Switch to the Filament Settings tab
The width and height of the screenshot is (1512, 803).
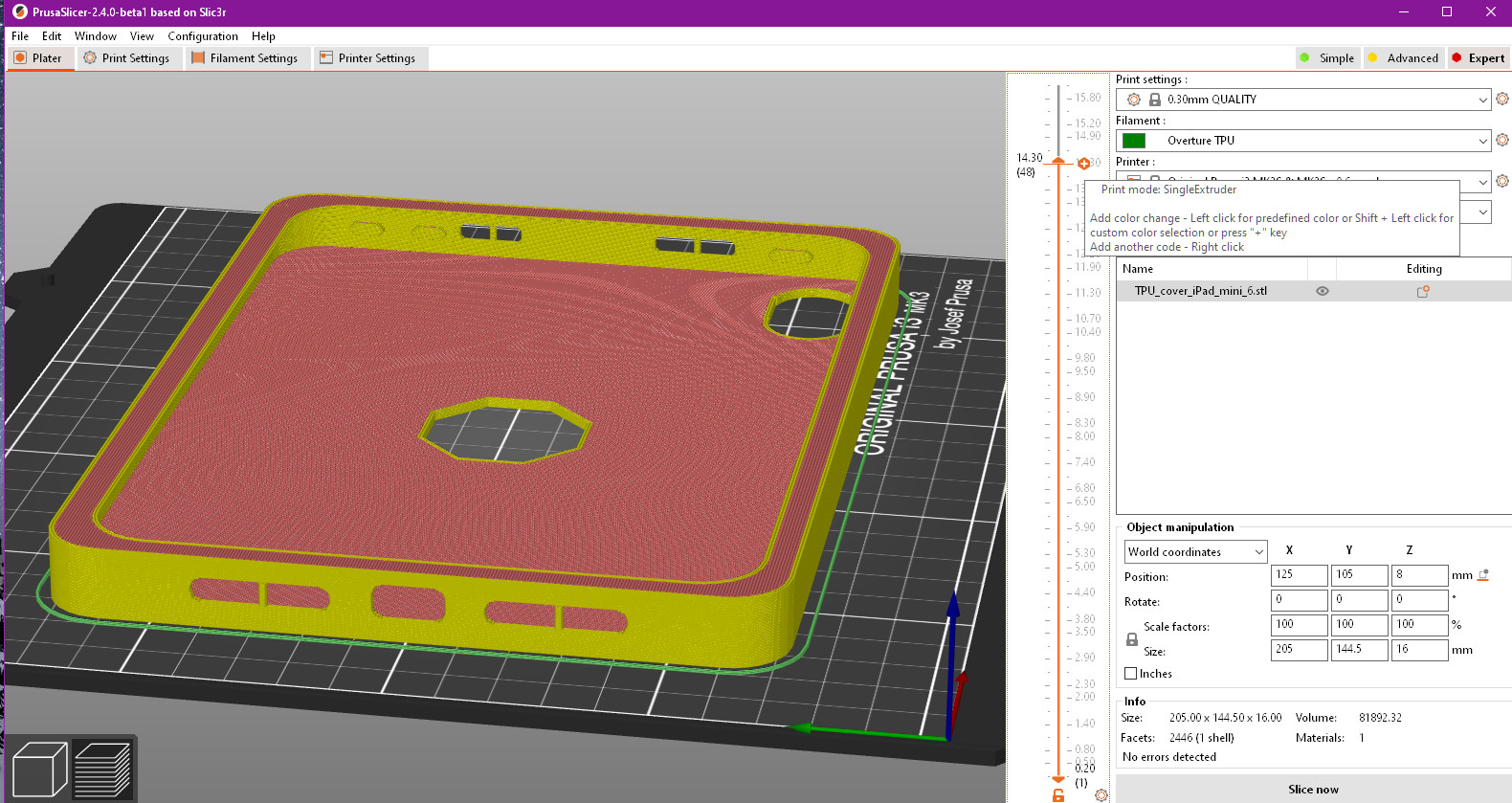pyautogui.click(x=246, y=58)
